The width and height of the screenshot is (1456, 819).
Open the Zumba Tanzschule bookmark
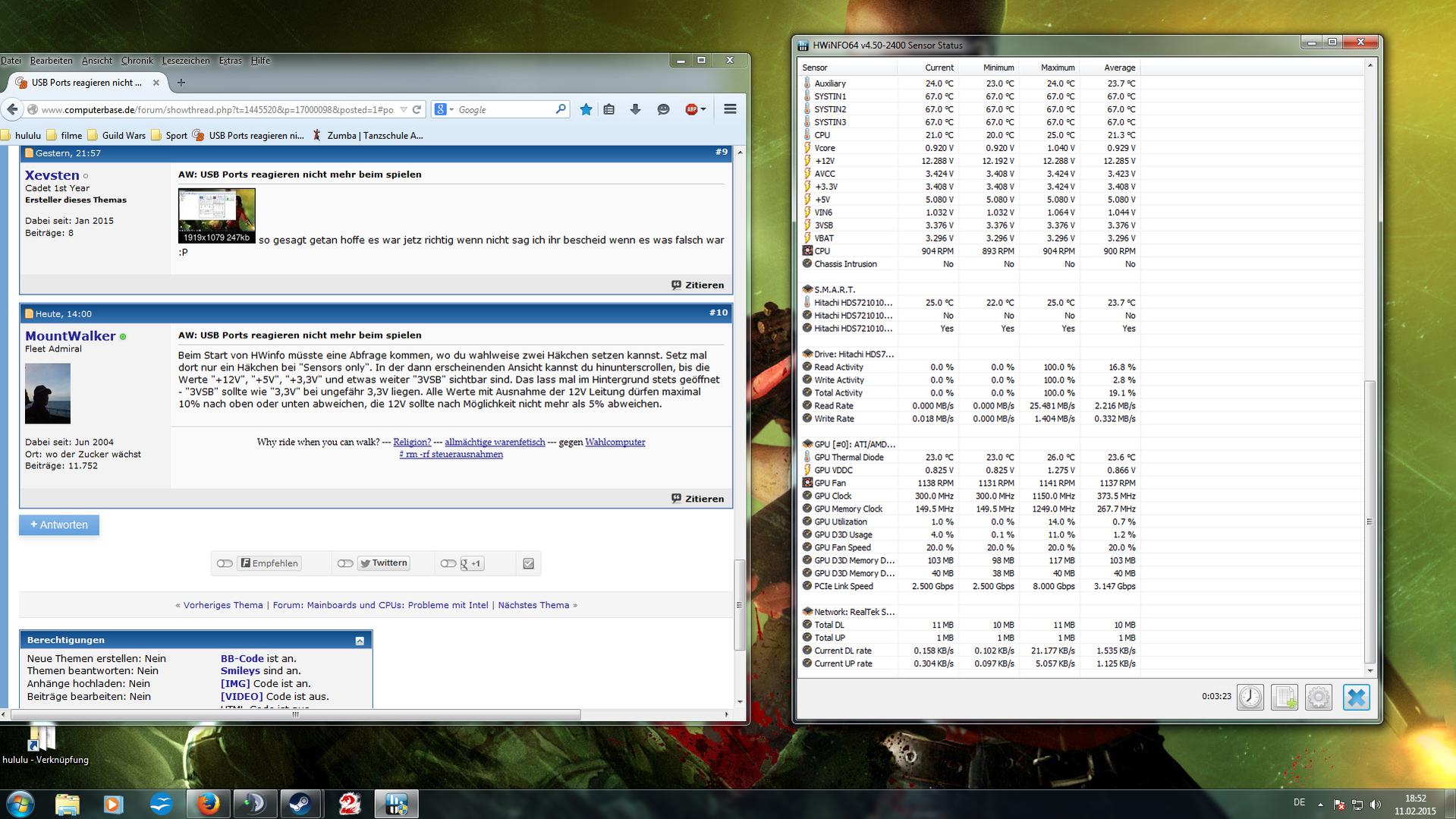367,136
